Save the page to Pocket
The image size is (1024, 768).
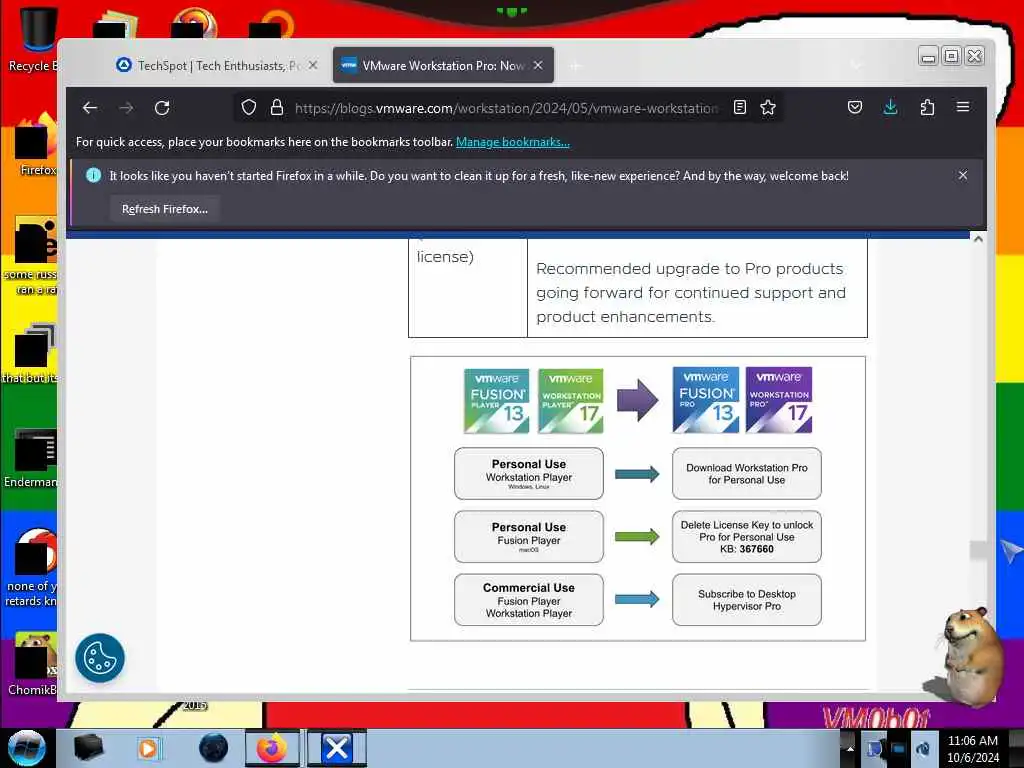point(855,108)
